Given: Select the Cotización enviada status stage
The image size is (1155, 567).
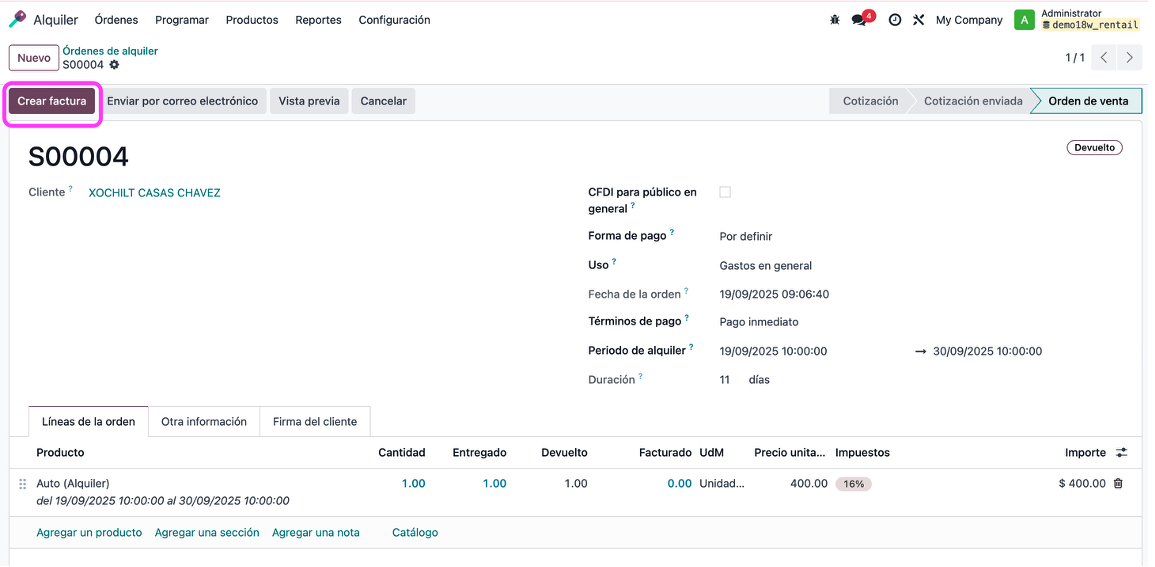Looking at the screenshot, I should [972, 101].
